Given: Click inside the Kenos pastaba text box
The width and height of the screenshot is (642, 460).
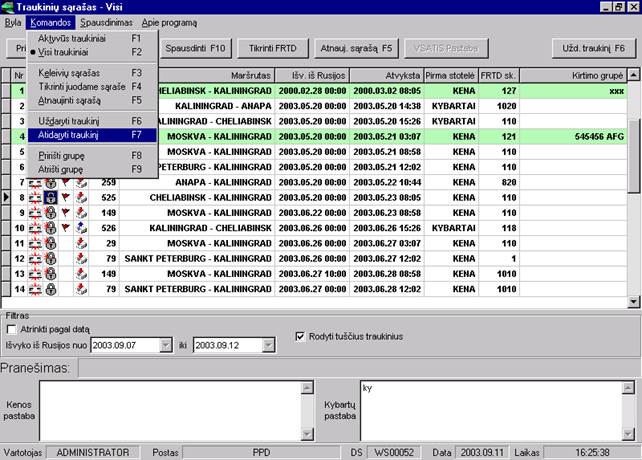Looking at the screenshot, I should tap(171, 410).
